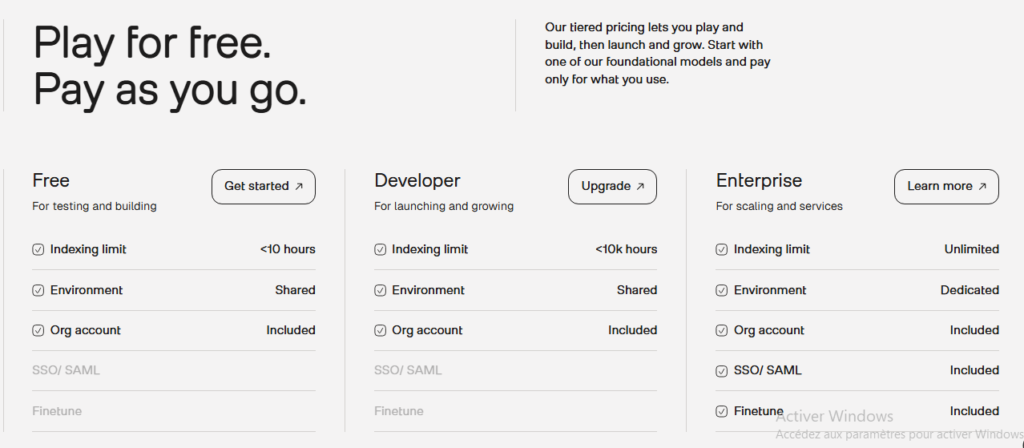The width and height of the screenshot is (1024, 448).
Task: Click Enterprise plan Finetune check icon
Action: (x=722, y=411)
